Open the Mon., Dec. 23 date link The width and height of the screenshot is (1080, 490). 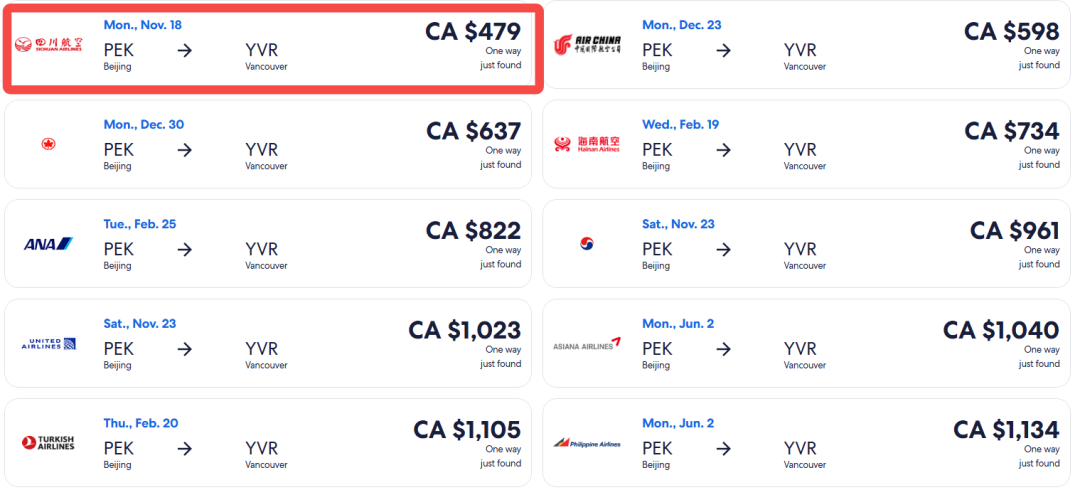[682, 25]
